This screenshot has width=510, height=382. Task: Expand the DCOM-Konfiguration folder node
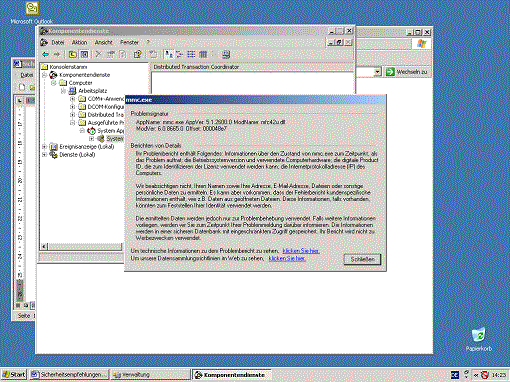[72, 107]
